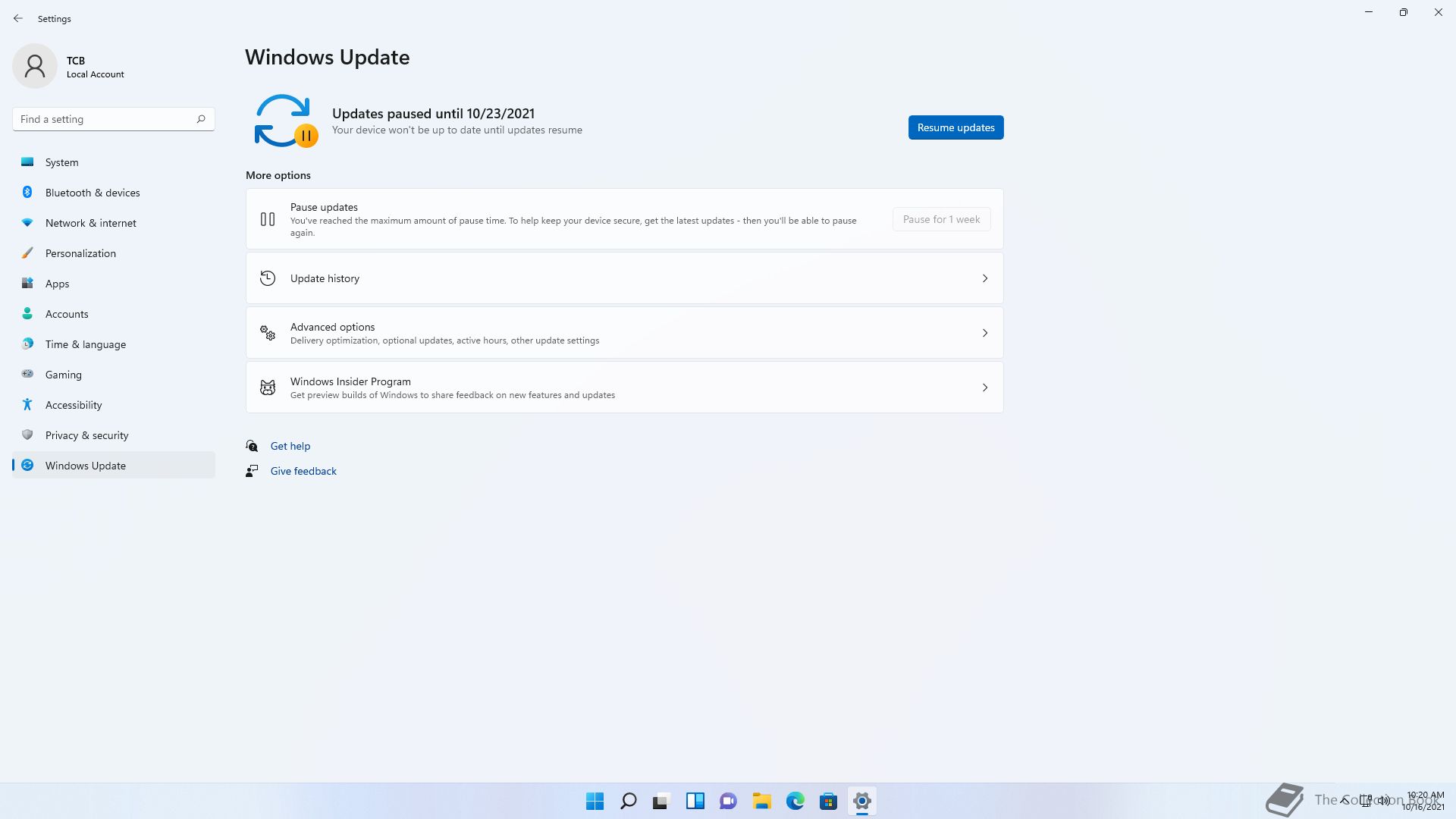Viewport: 1456px width, 819px height.
Task: Click the Advanced options gears icon
Action: pos(268,333)
